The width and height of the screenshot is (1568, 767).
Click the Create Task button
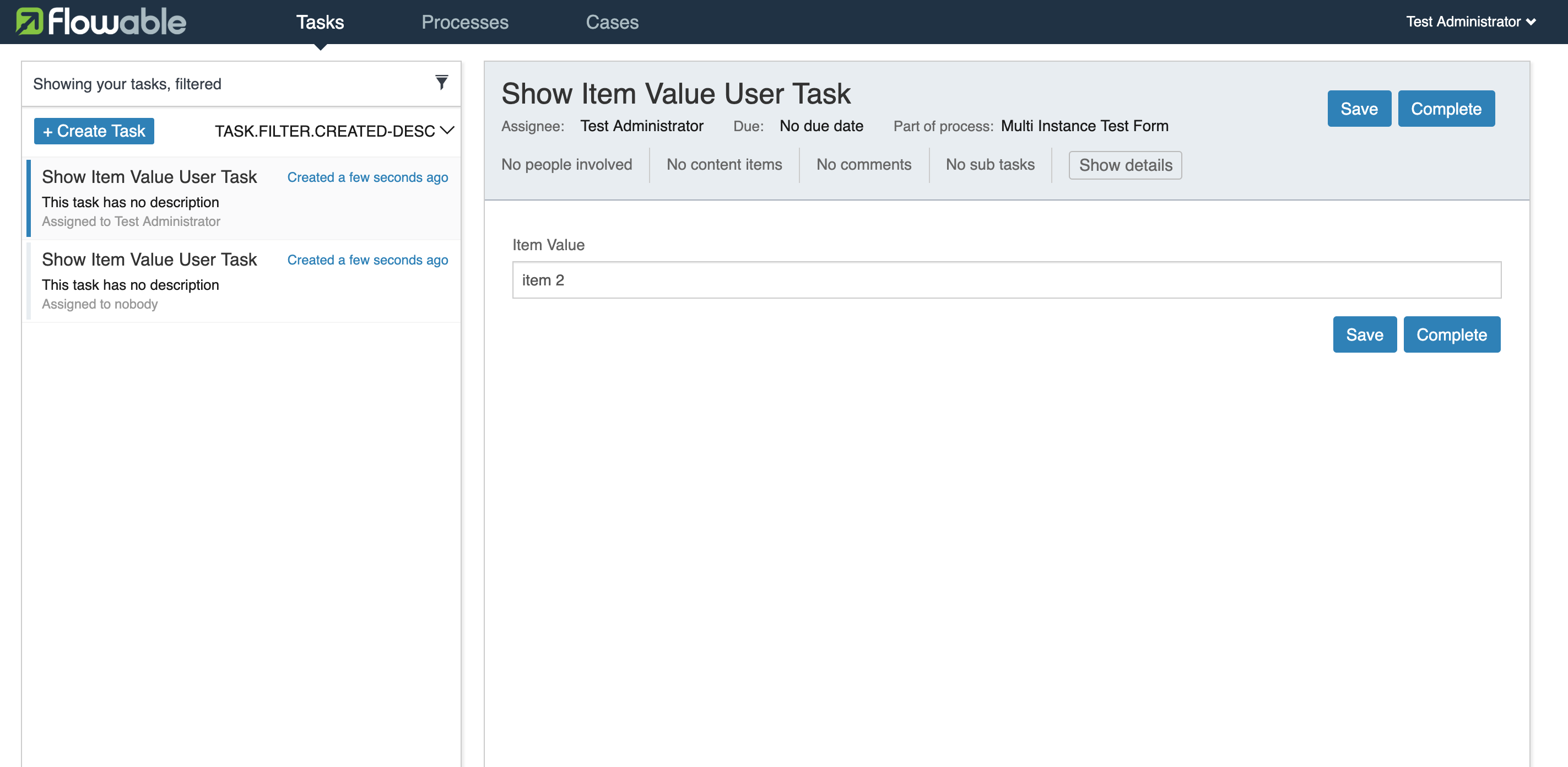click(x=94, y=130)
